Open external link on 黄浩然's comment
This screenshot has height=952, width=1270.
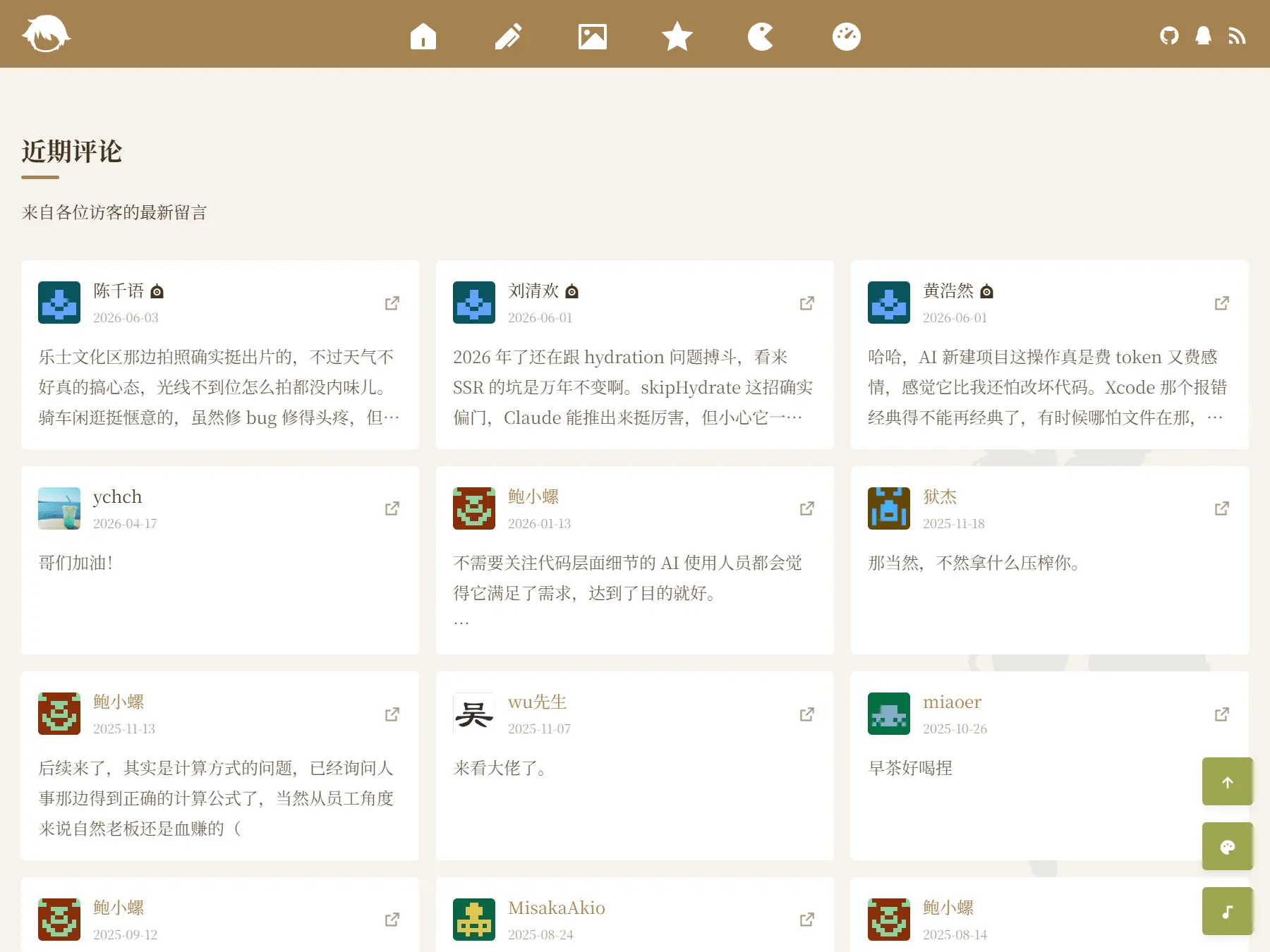1222,303
